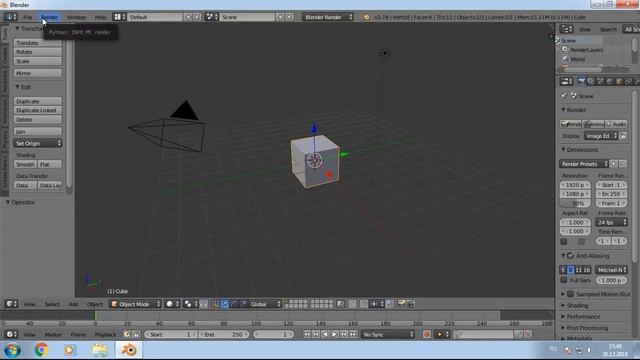Enable the Sampled Motion Blur checkbox
This screenshot has width=640, height=360.
pos(571,294)
